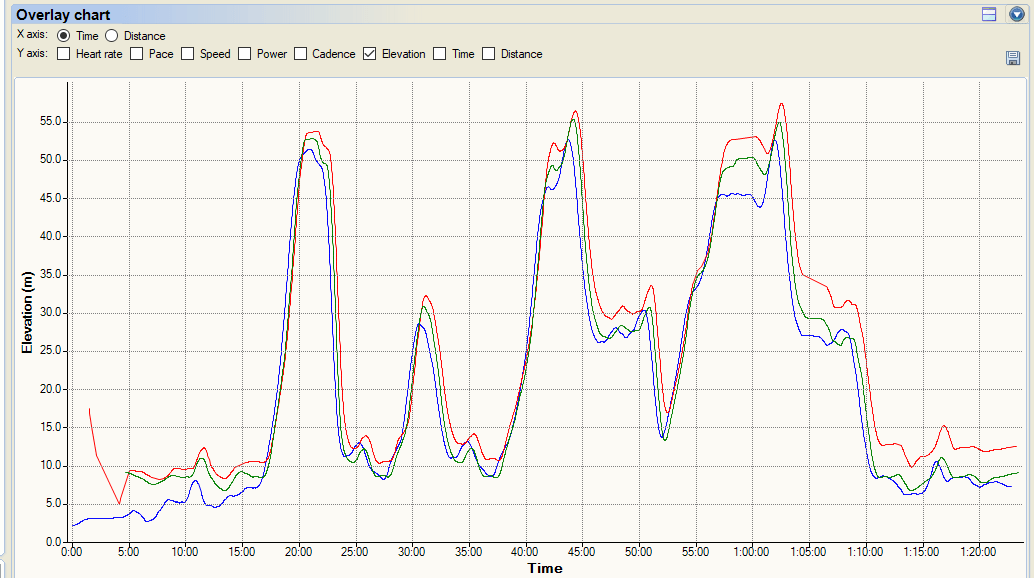Click the 1:00:00 time axis tick label
1034x578 pixels.
click(752, 552)
